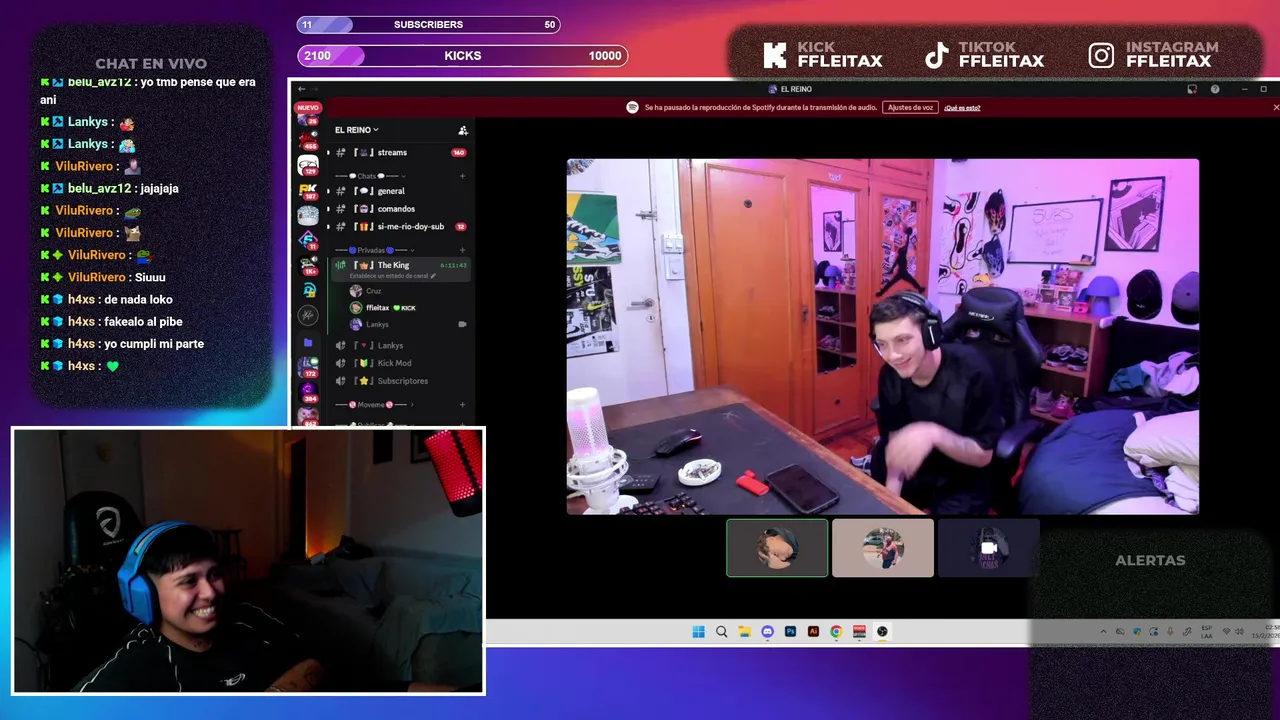Open File Explorer from the taskbar
The width and height of the screenshot is (1280, 720).
[x=744, y=632]
